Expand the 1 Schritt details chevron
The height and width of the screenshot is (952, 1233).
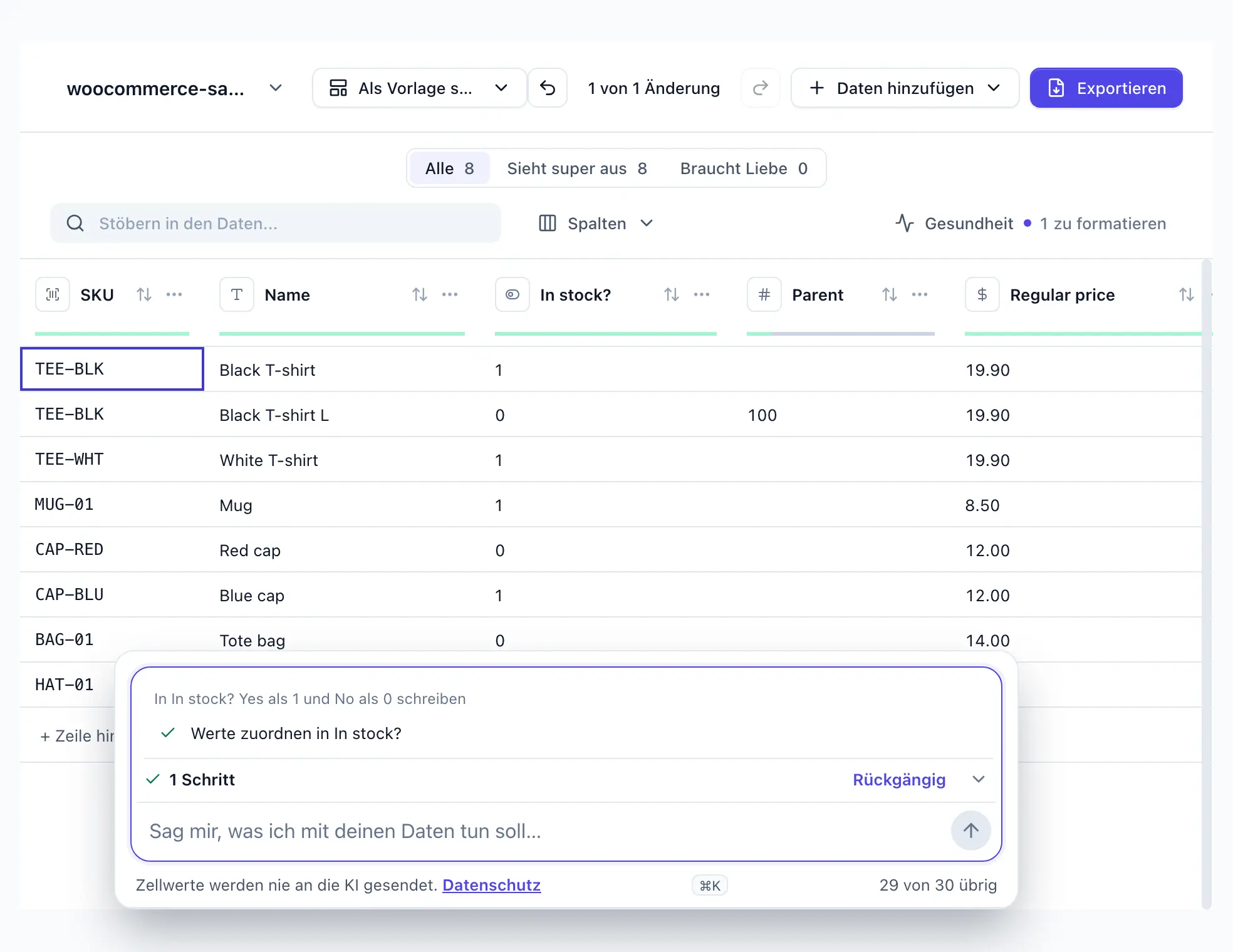tap(979, 780)
